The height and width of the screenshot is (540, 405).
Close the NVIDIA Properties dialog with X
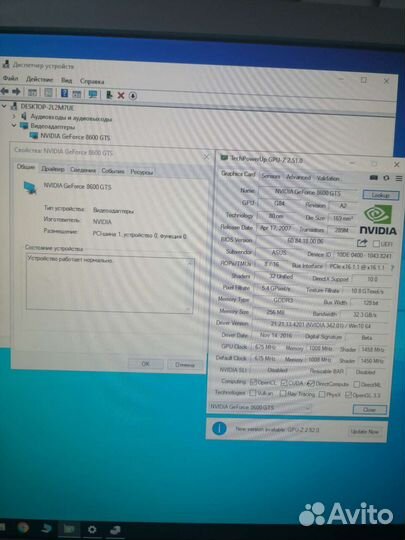(206, 157)
